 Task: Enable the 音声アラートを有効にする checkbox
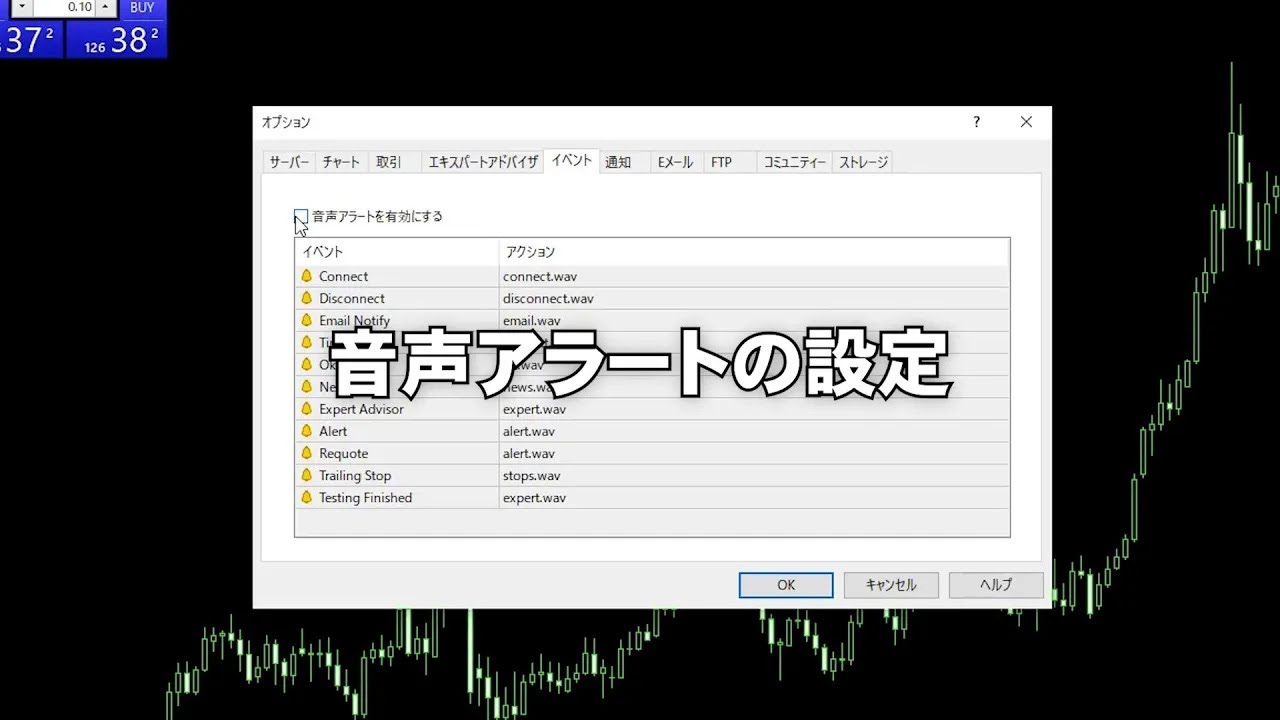pyautogui.click(x=301, y=216)
